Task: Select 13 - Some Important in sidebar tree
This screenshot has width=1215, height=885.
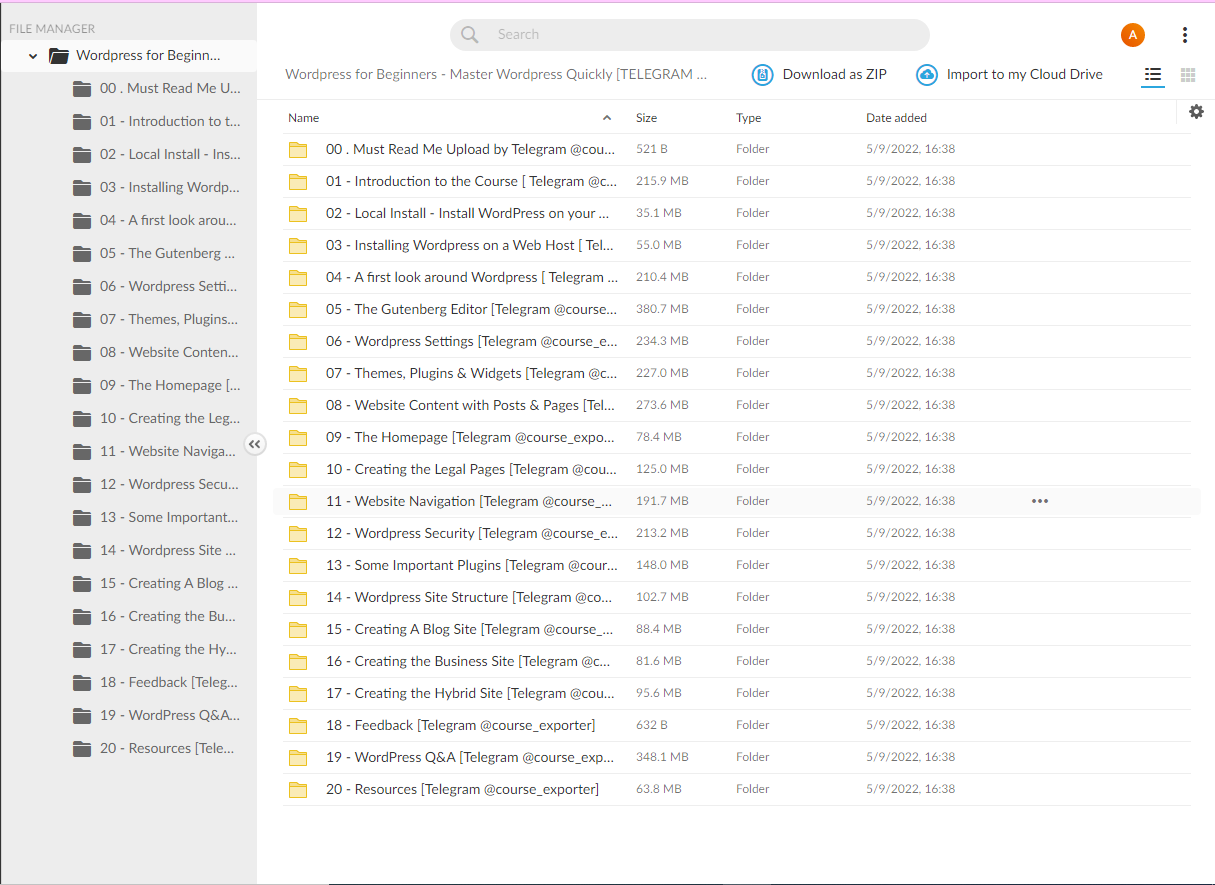Action: tap(169, 517)
